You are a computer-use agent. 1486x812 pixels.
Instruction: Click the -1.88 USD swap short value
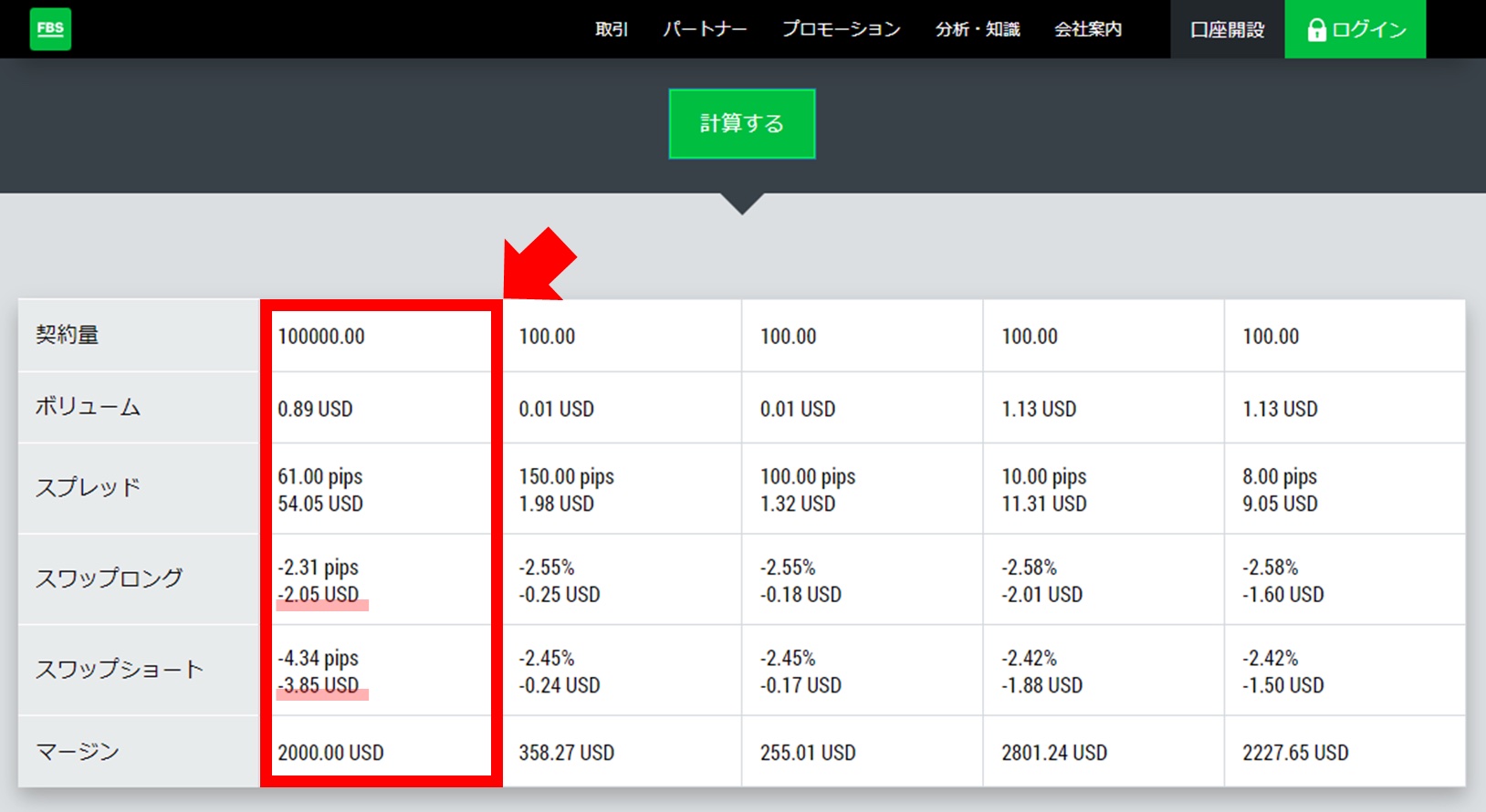(1041, 685)
